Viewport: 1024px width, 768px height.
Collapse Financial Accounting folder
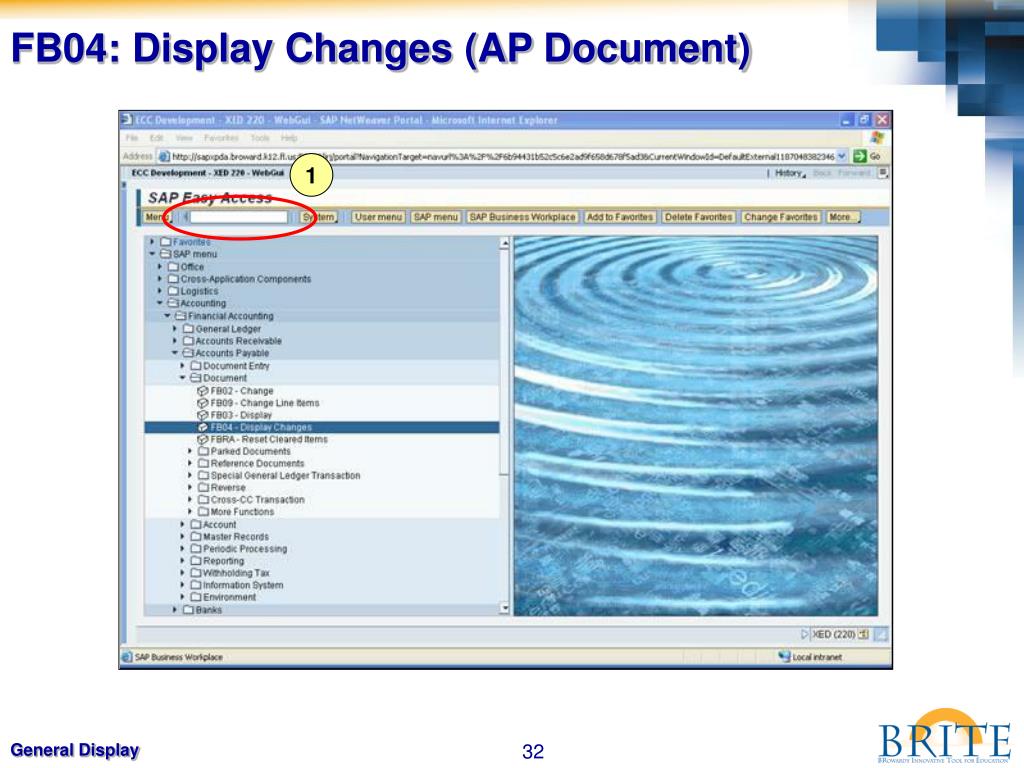(x=168, y=315)
